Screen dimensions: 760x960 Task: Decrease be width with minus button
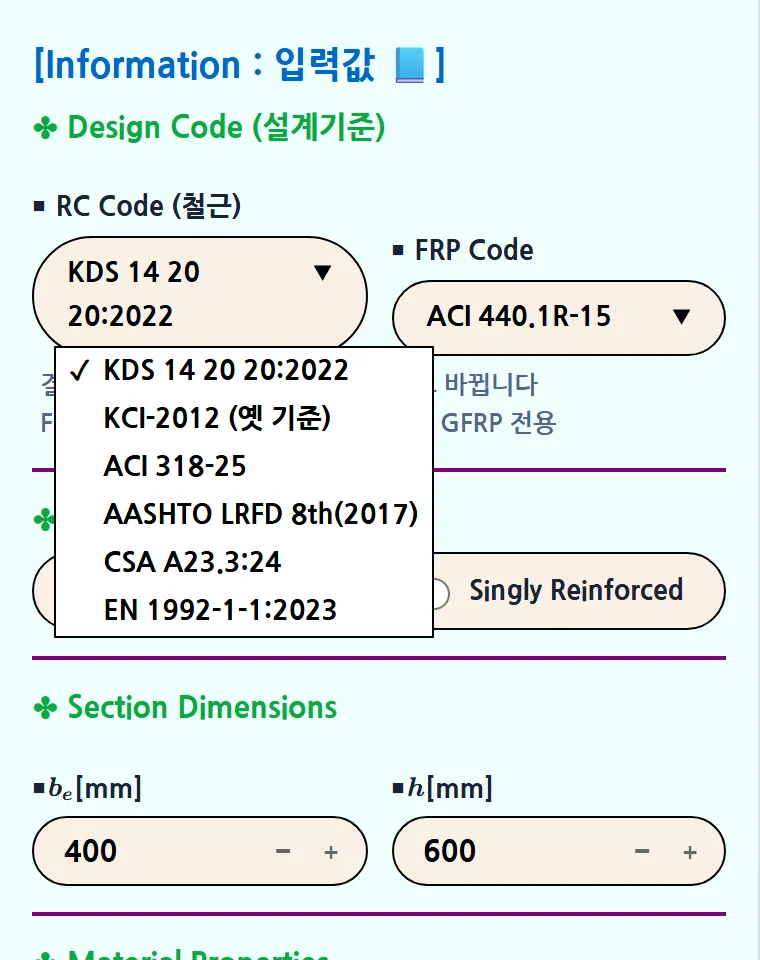tap(283, 852)
